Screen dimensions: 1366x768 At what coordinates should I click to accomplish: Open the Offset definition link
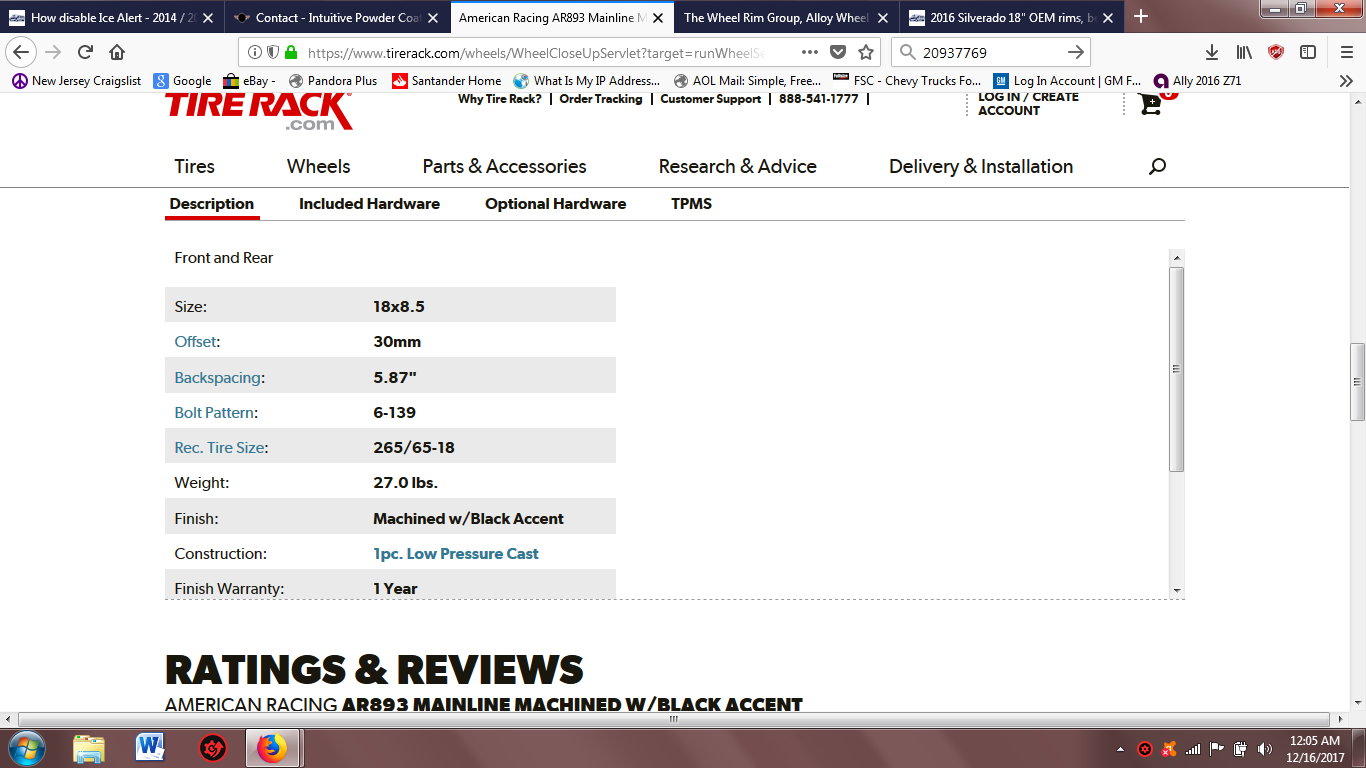[x=195, y=342]
